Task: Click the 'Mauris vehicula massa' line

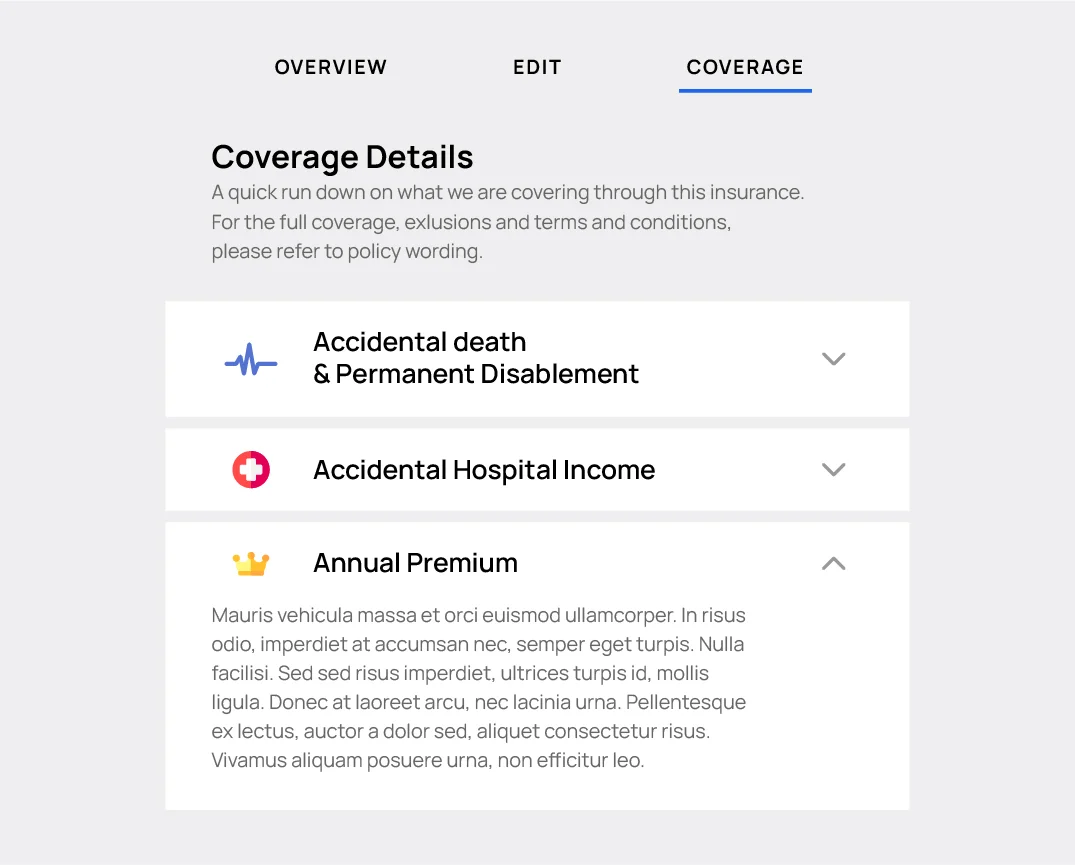Action: click(478, 615)
